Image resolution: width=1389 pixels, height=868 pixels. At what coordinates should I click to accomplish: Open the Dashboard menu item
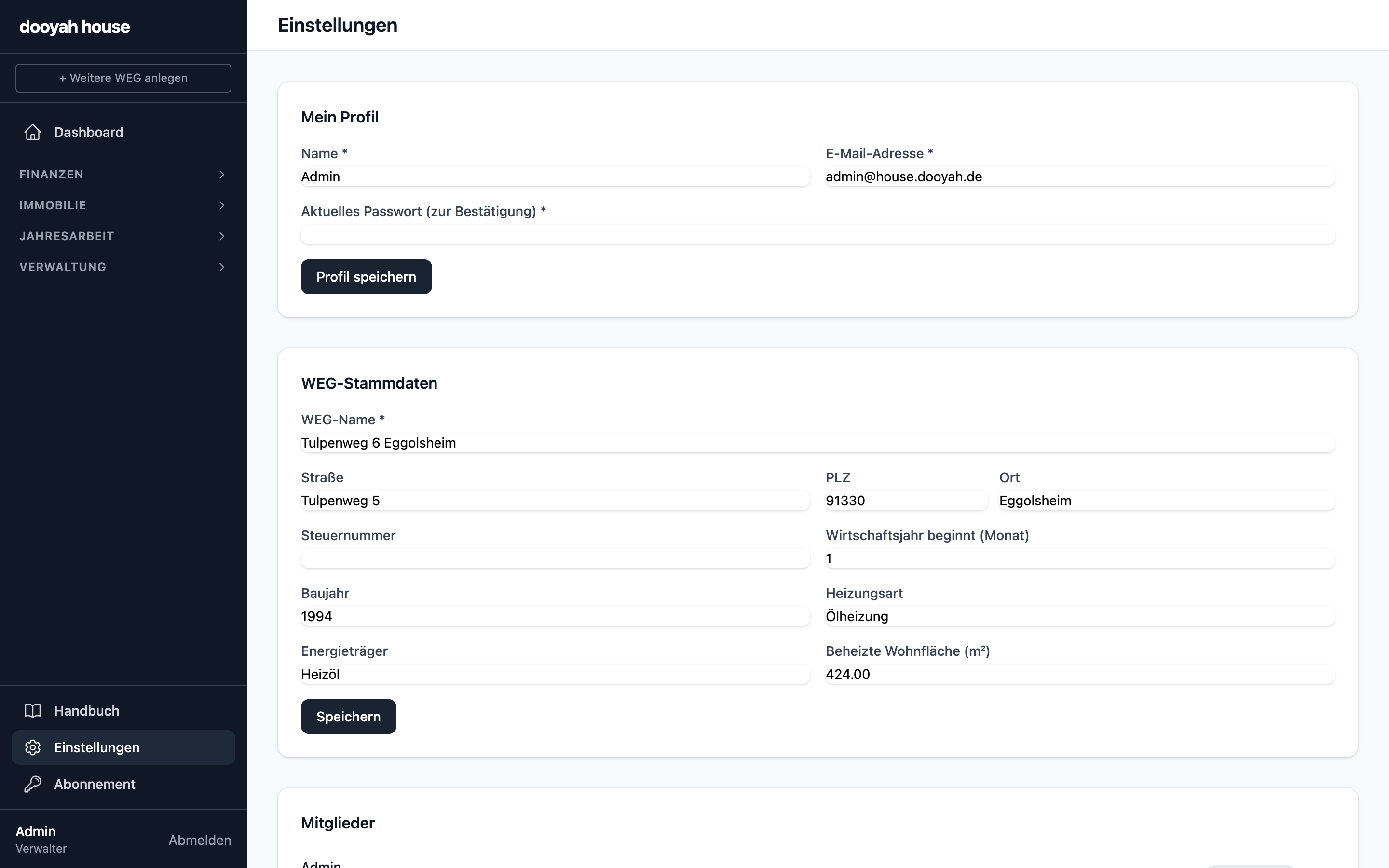point(123,132)
